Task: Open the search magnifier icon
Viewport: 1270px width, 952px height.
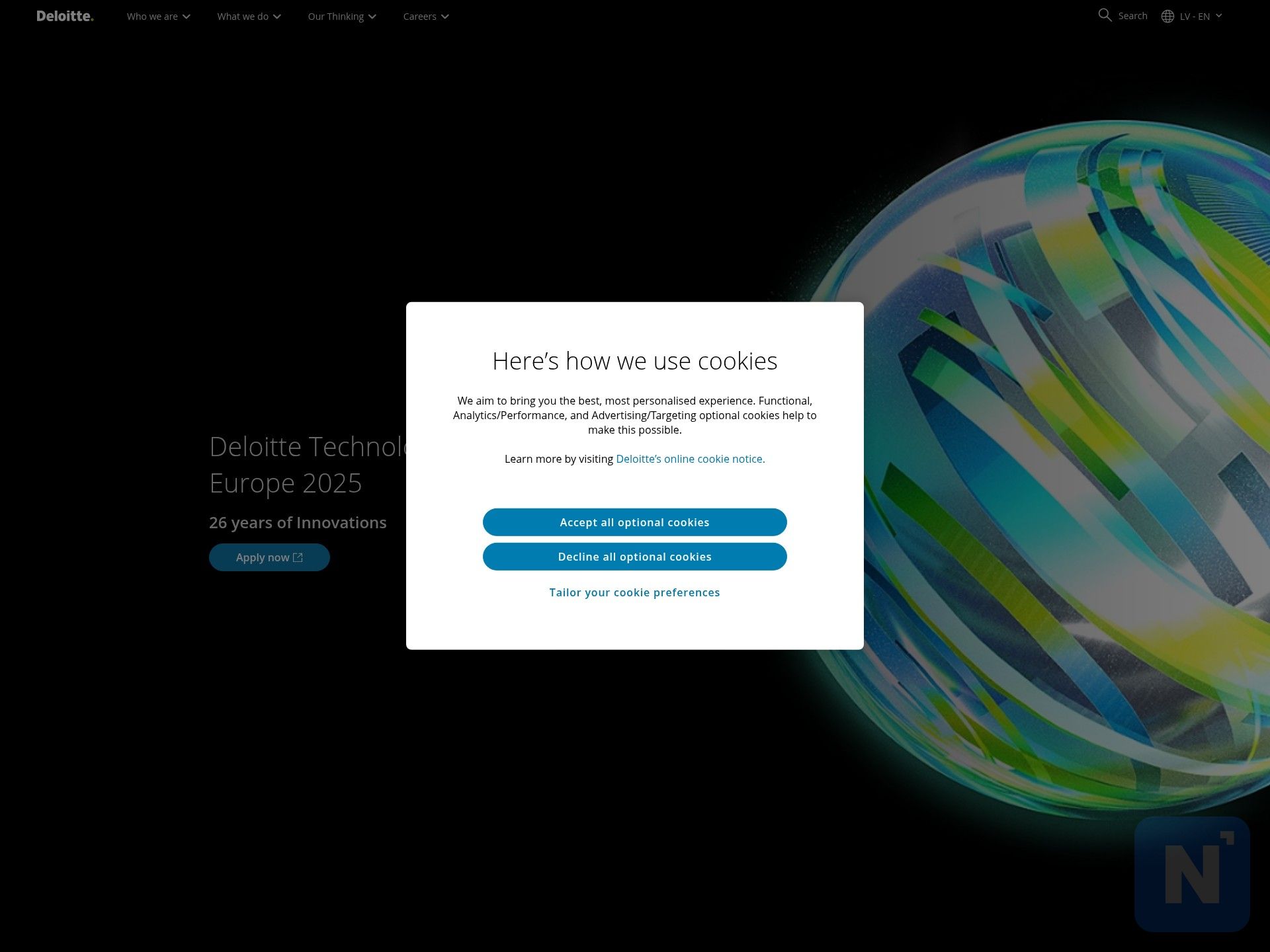Action: (x=1105, y=15)
